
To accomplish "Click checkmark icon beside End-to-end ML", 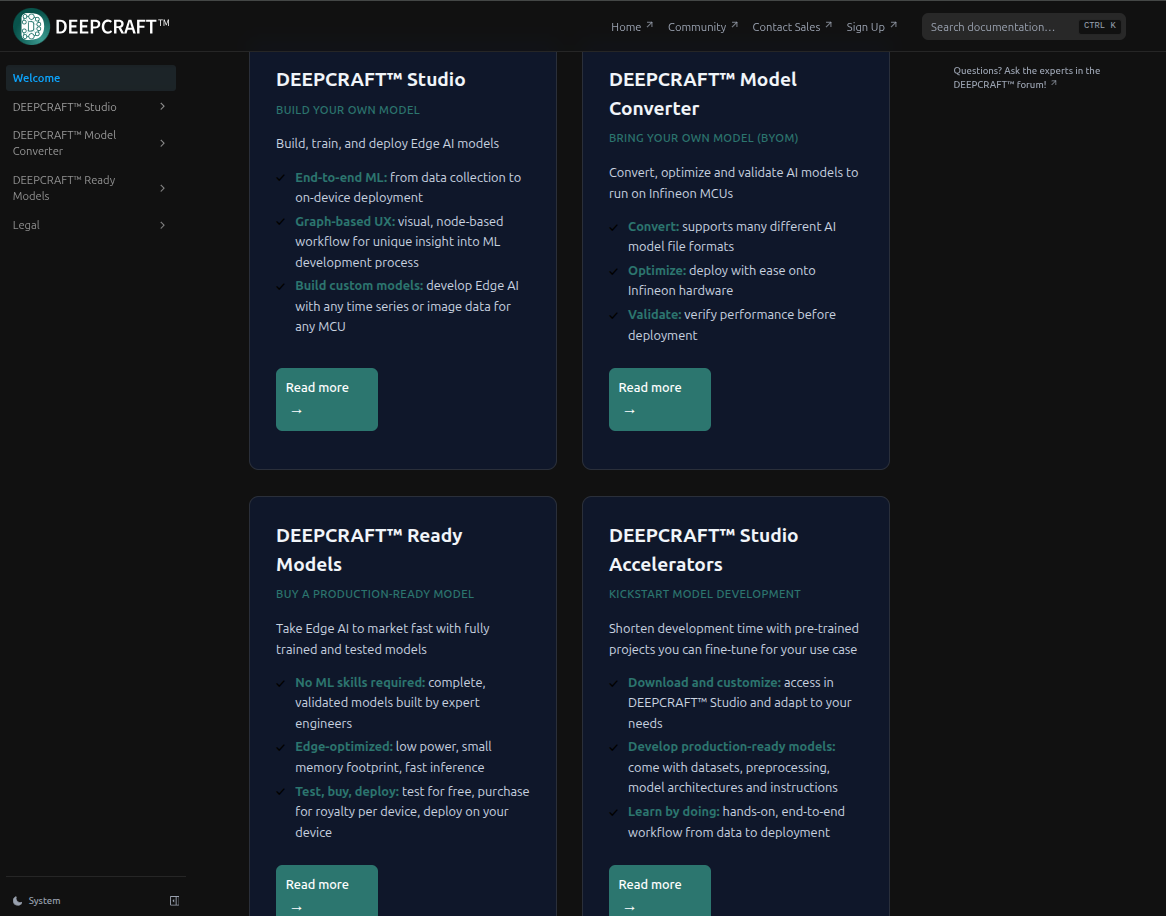I will 280,178.
